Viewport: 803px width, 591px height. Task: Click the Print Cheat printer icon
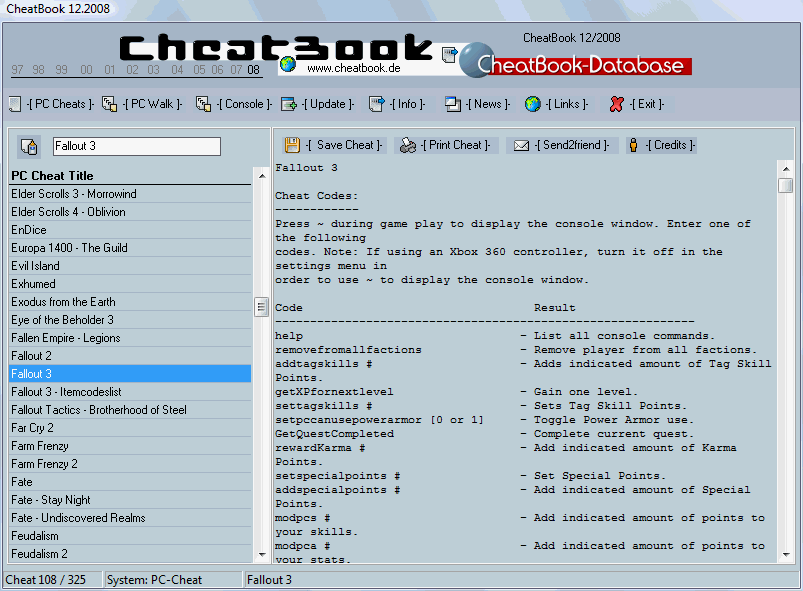click(408, 145)
